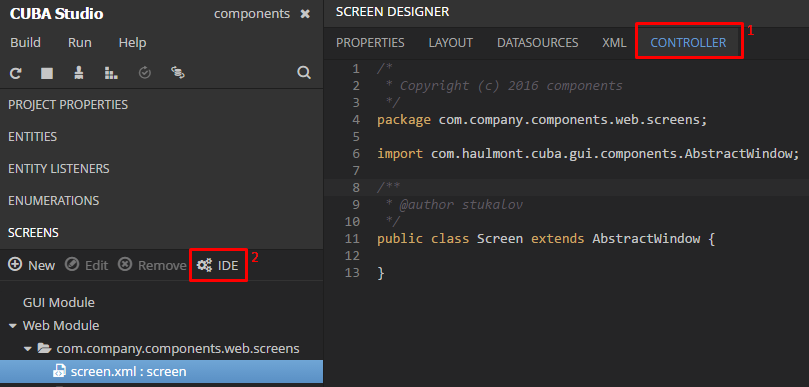Open the Help menu

[x=133, y=43]
